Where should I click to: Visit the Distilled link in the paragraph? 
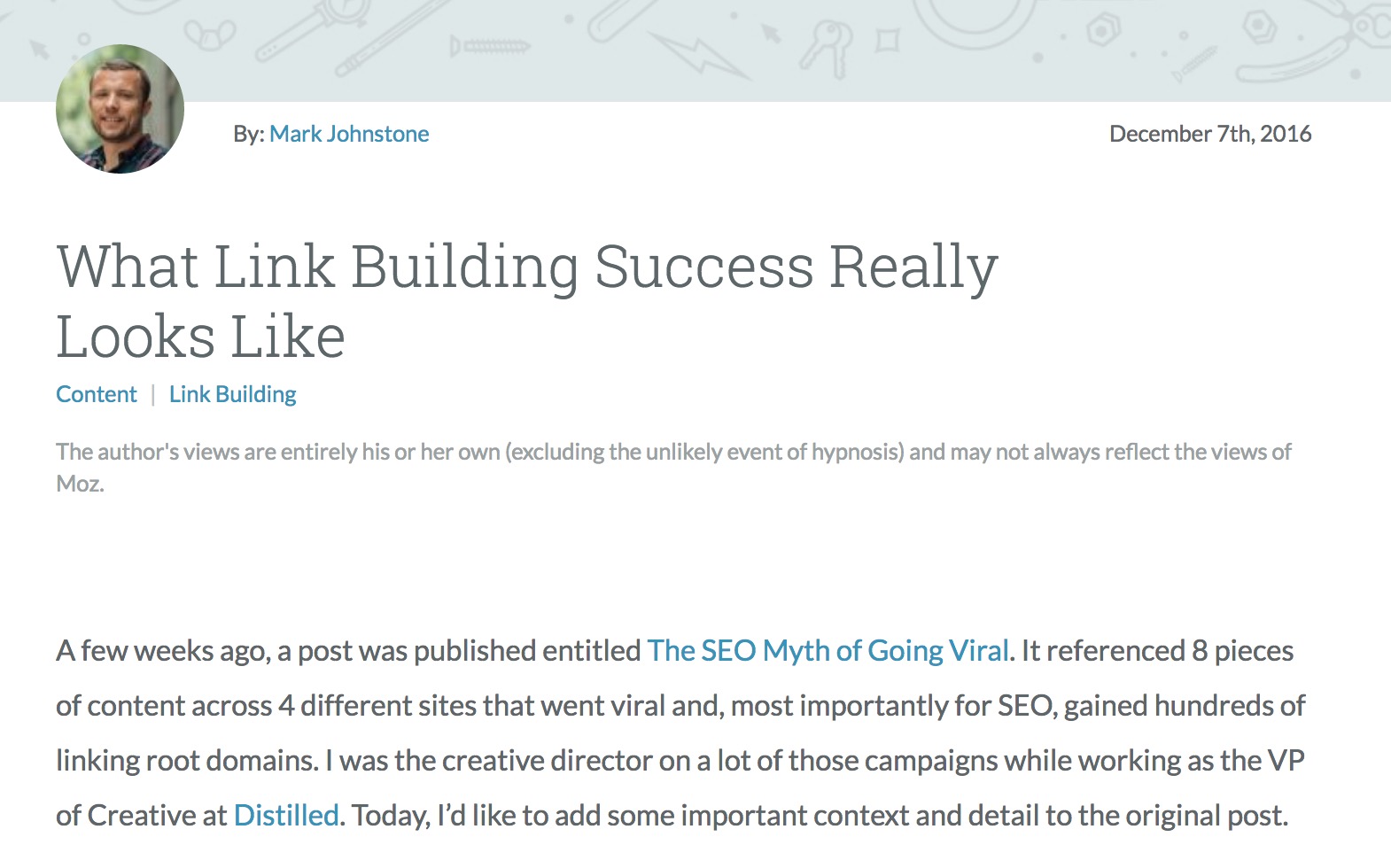(285, 816)
